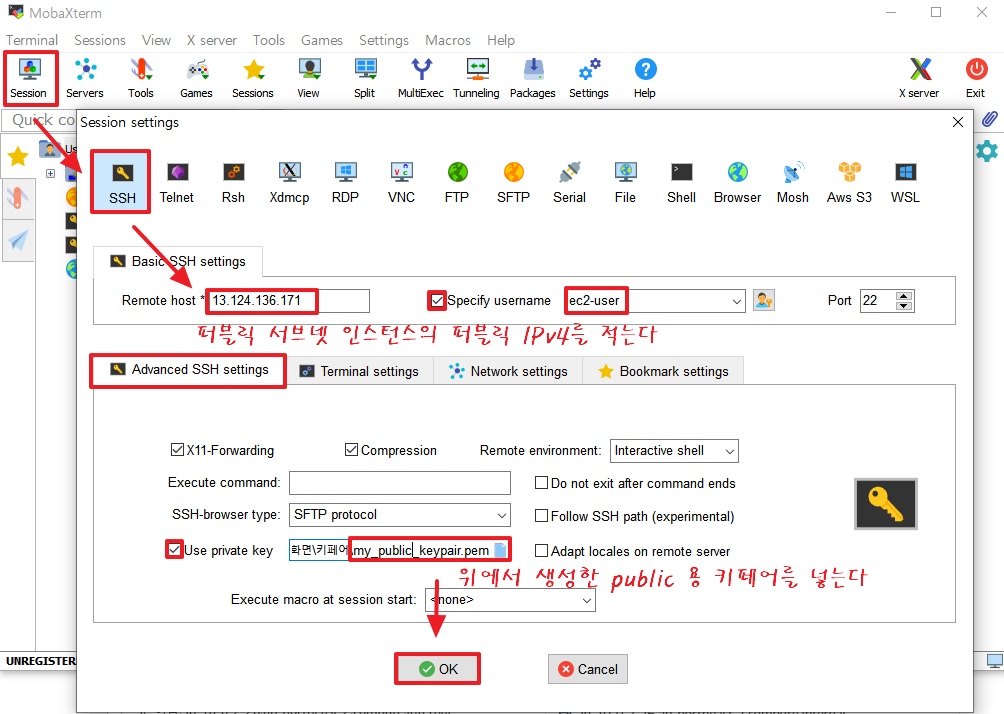The width and height of the screenshot is (1004, 714).
Task: Switch to Network settings tab
Action: (509, 371)
